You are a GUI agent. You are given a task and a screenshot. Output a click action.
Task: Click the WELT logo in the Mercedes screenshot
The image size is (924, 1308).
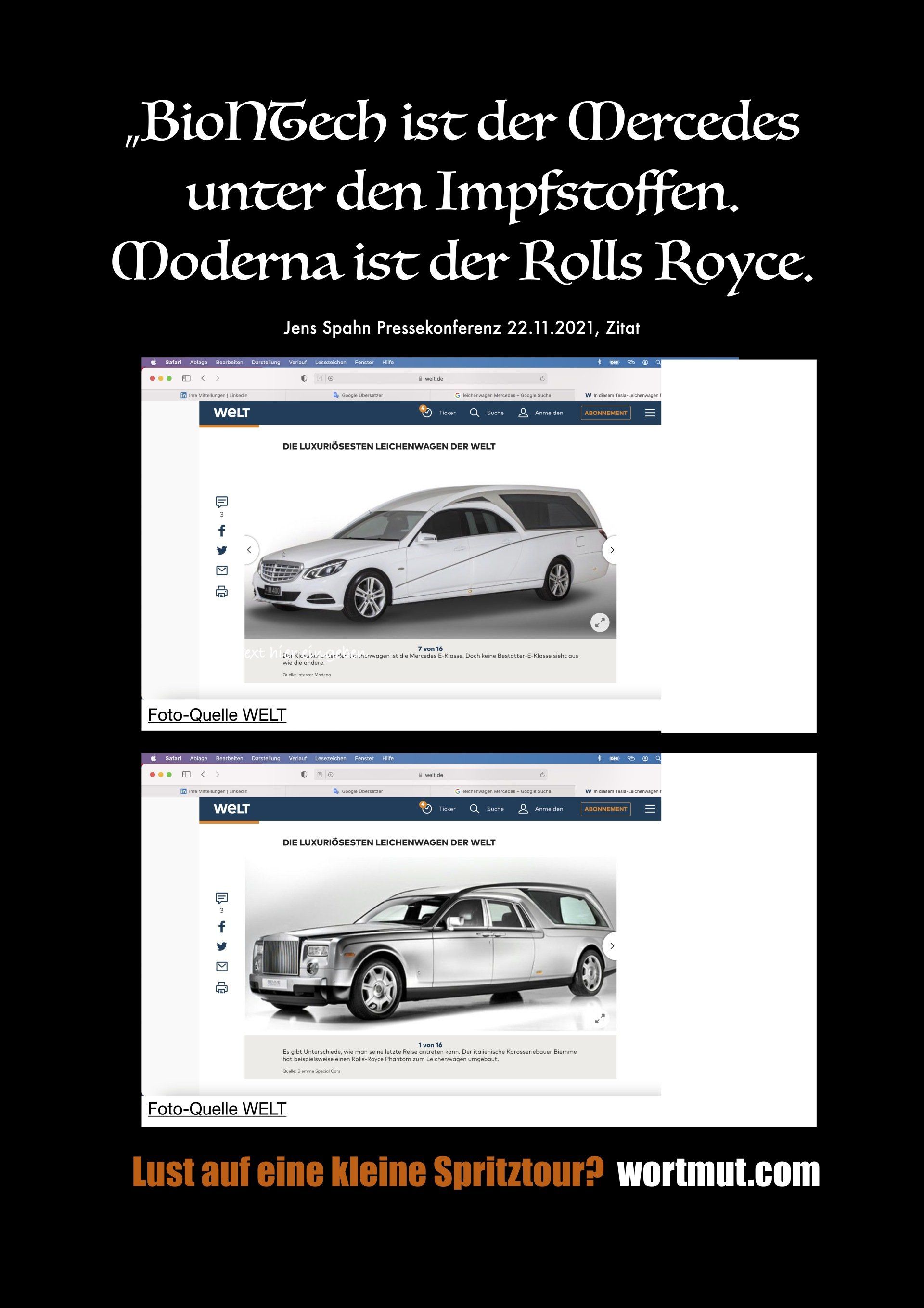pyautogui.click(x=231, y=413)
